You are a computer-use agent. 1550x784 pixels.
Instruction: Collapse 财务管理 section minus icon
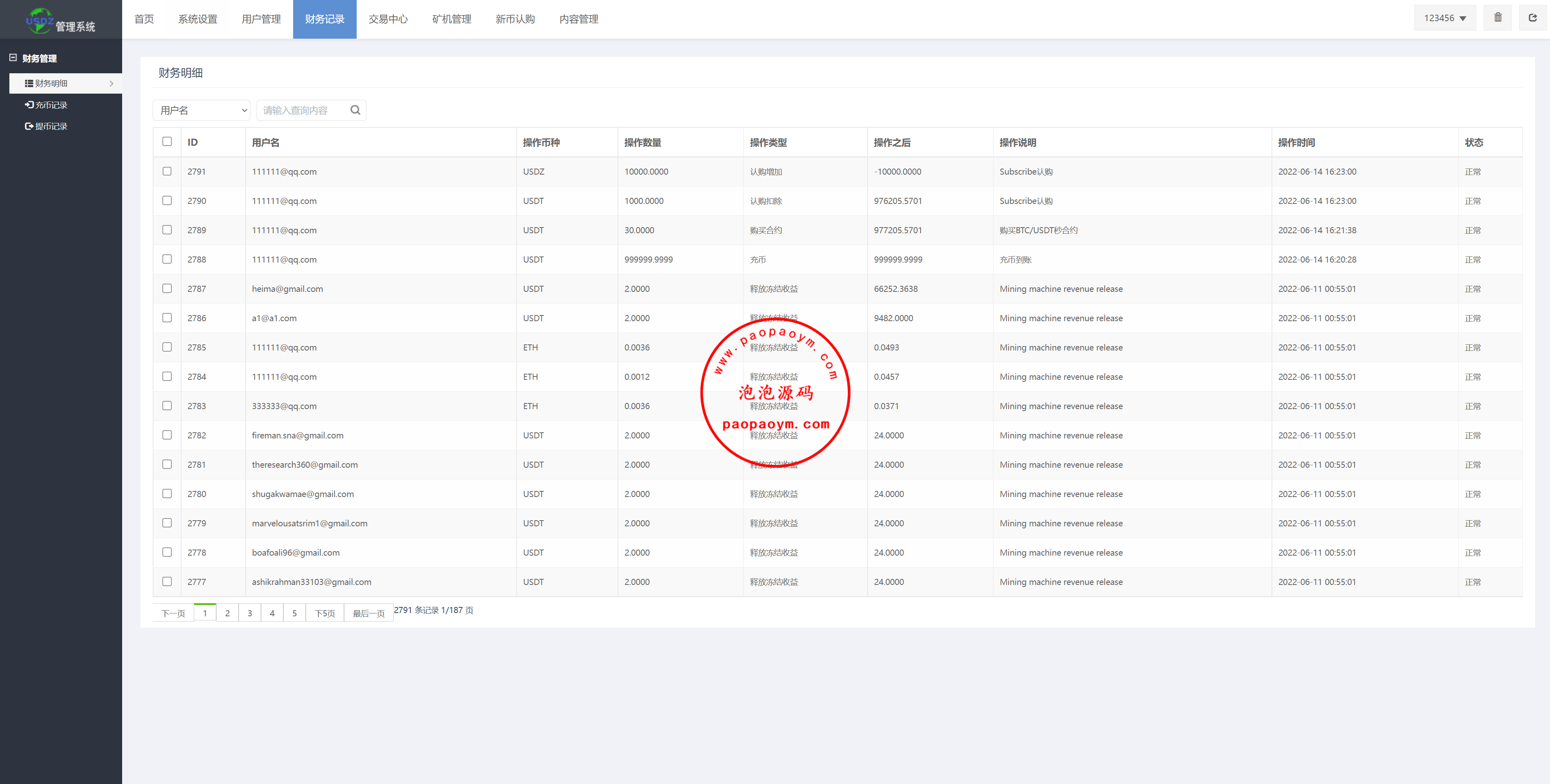pyautogui.click(x=13, y=58)
